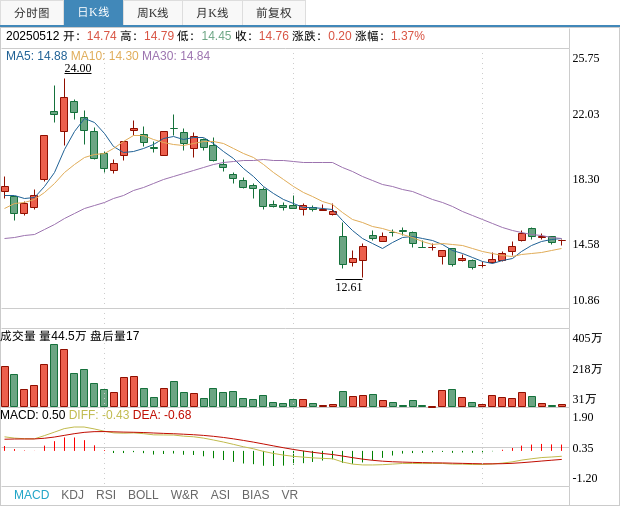Open the W&R indicator

(184, 495)
